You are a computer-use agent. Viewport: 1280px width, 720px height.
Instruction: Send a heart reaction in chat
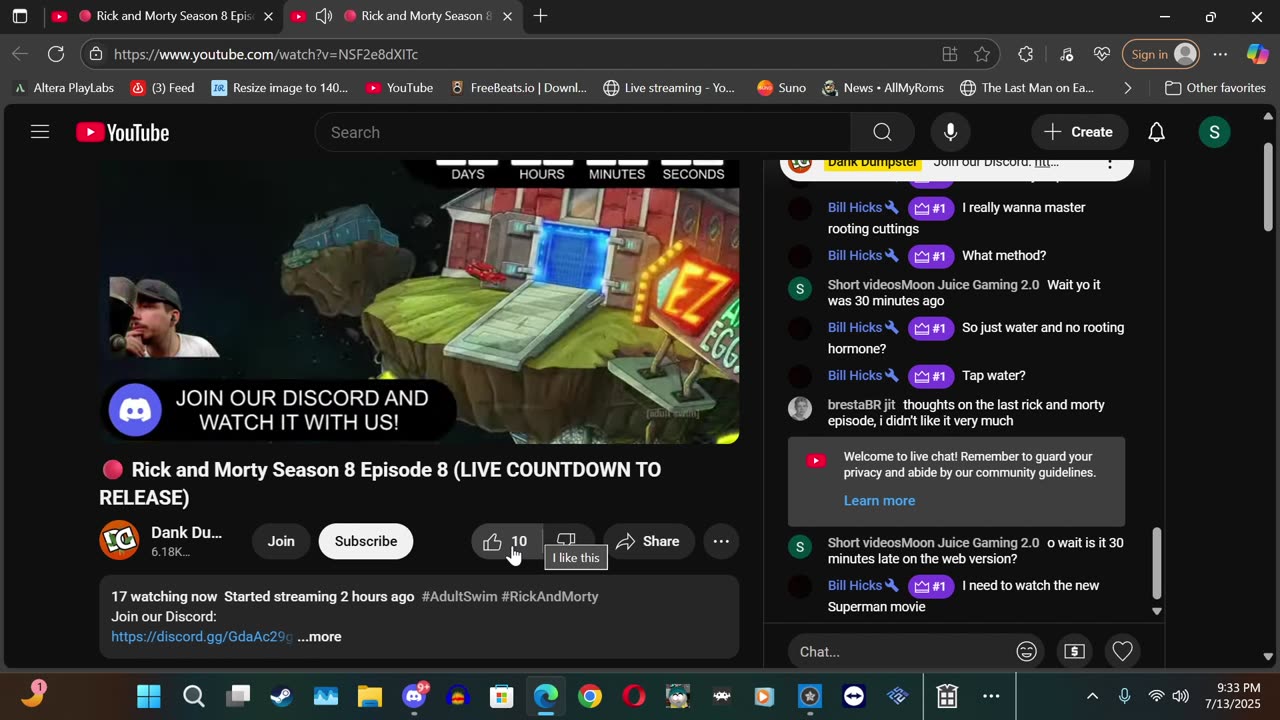coord(1122,652)
